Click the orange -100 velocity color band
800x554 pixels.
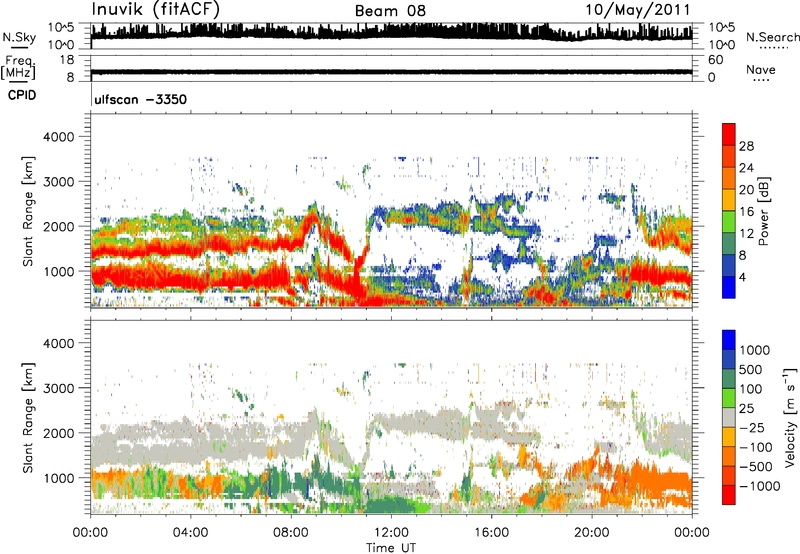[729, 456]
